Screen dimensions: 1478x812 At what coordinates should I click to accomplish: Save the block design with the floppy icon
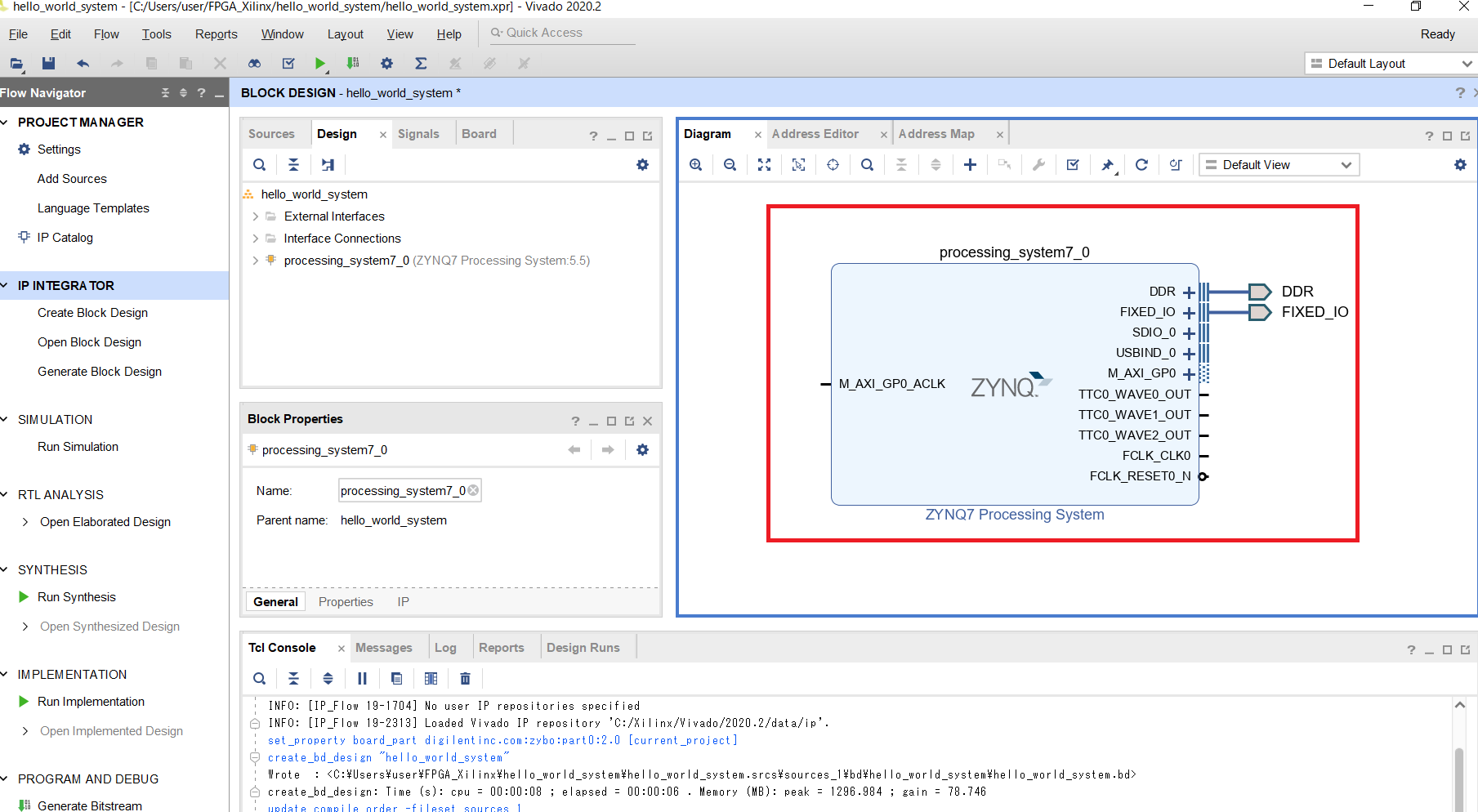(x=49, y=64)
